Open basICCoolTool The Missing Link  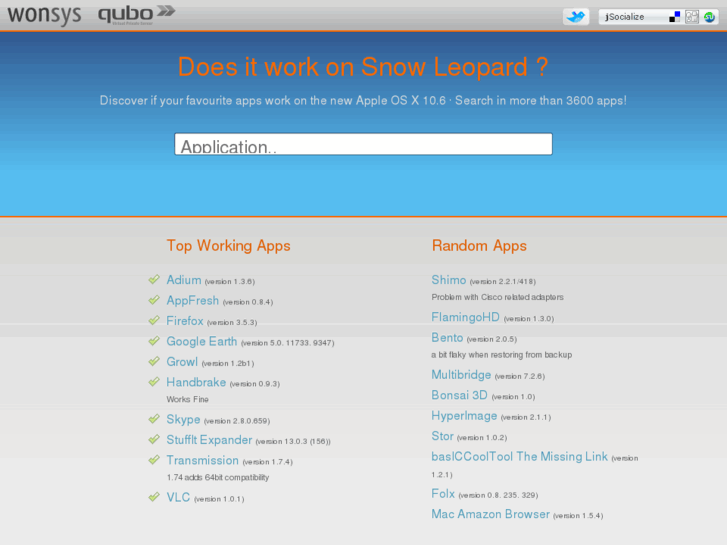click(519, 456)
